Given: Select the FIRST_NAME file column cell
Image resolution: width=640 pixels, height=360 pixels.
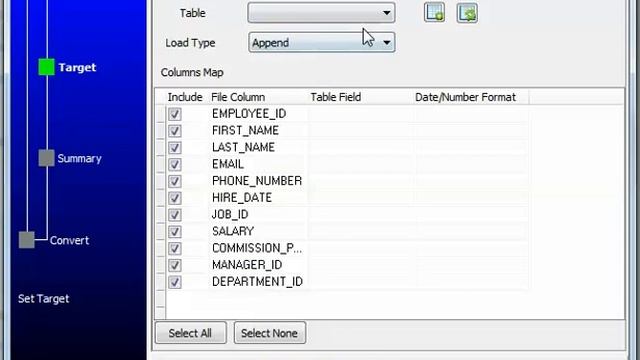Looking at the screenshot, I should point(258,131).
